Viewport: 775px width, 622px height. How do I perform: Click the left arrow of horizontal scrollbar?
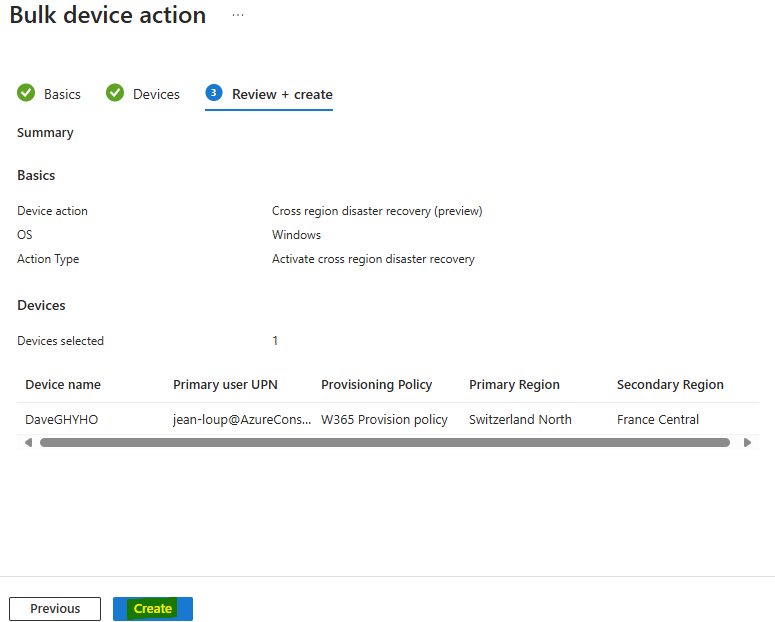pos(28,443)
